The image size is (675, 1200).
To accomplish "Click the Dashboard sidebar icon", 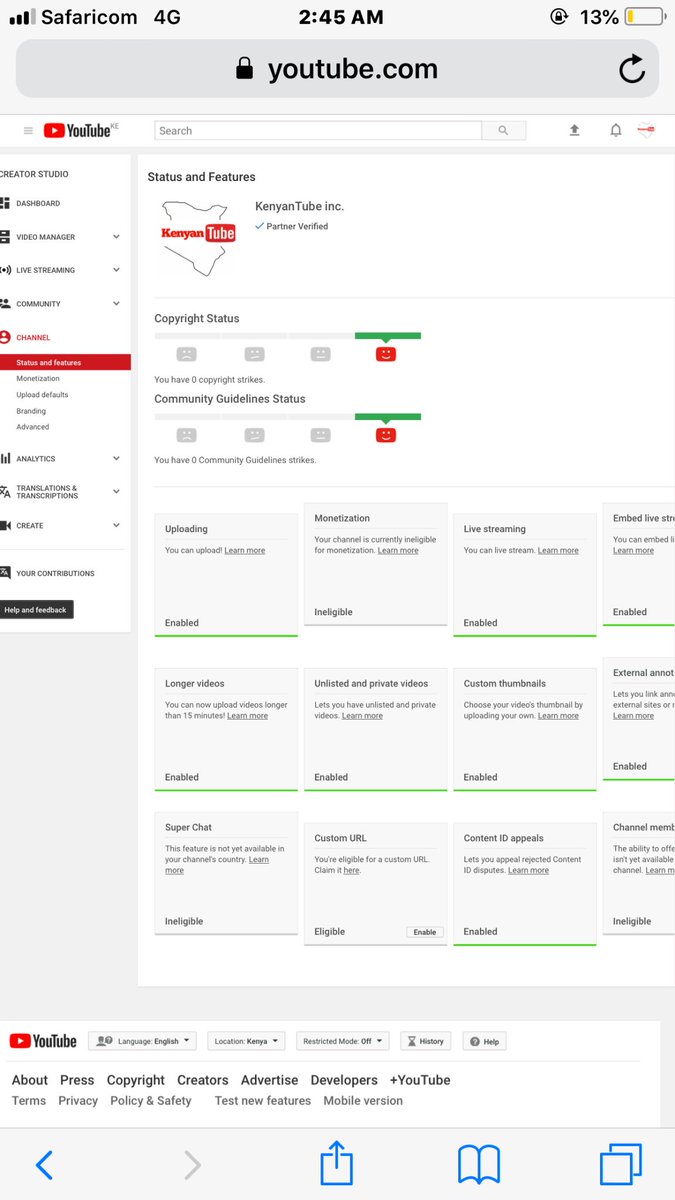I will pyautogui.click(x=5, y=203).
